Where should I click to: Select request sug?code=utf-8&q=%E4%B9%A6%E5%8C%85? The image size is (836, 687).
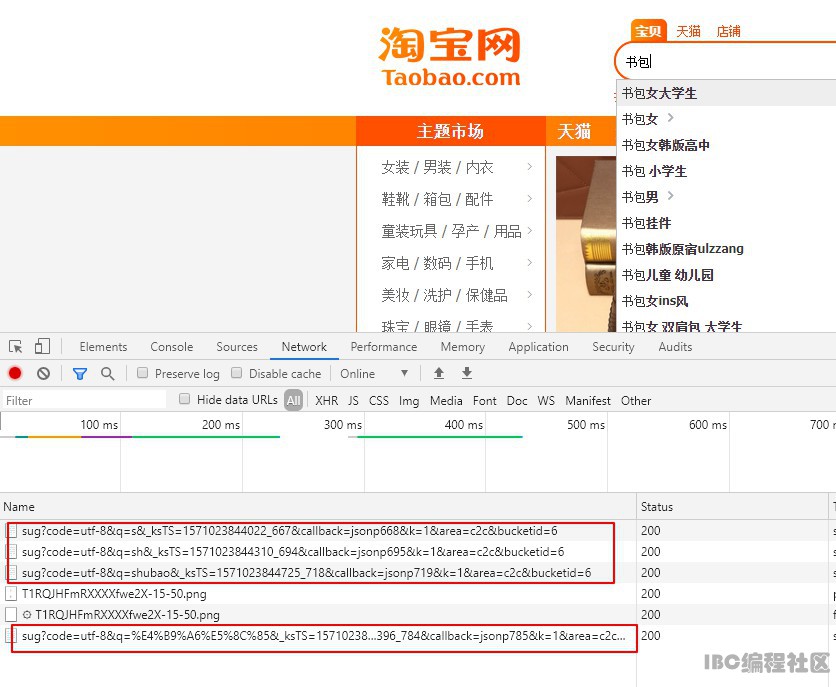point(324,636)
